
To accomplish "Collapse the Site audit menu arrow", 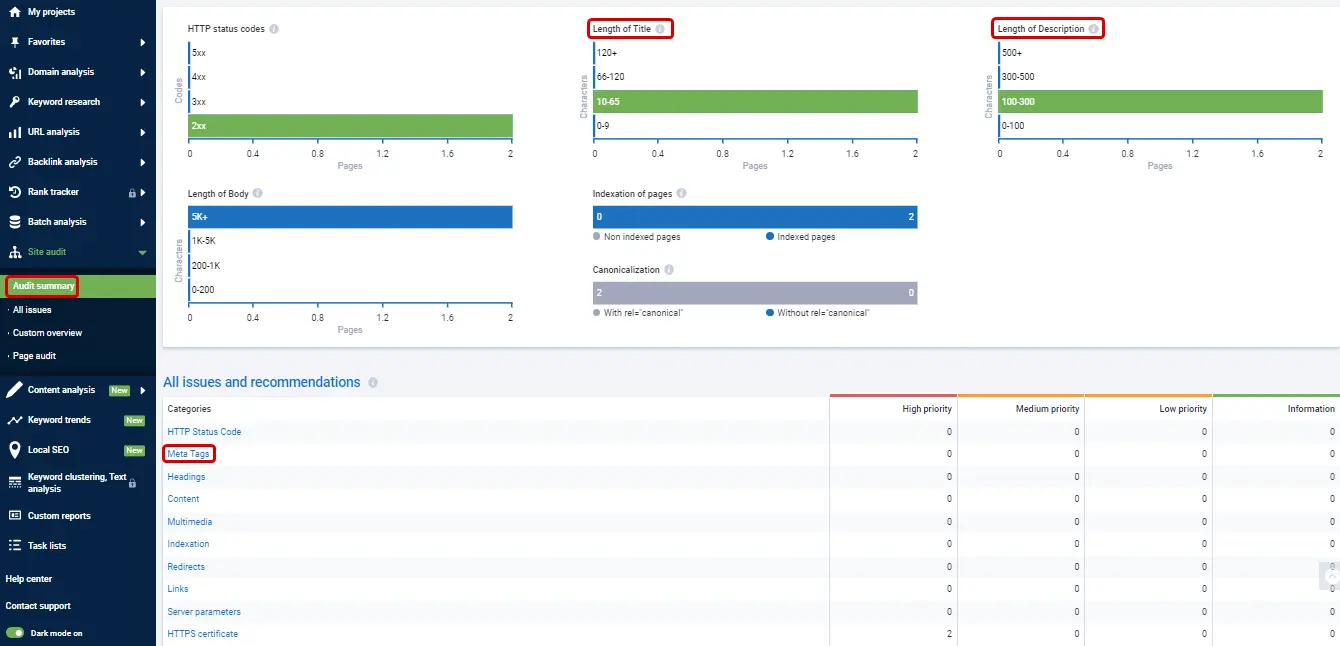I will (142, 253).
